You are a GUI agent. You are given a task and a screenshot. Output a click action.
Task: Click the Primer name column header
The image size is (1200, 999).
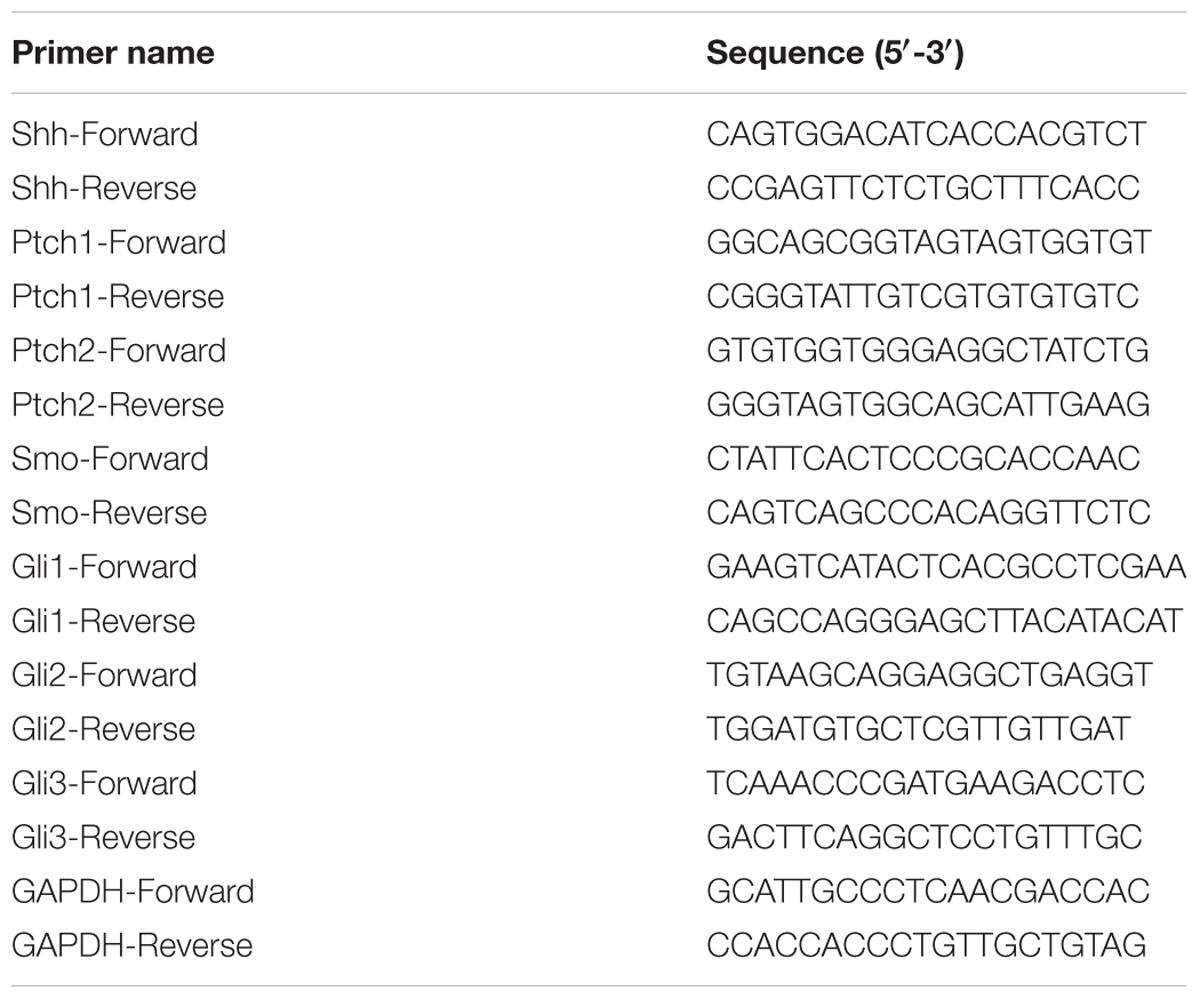(x=113, y=52)
